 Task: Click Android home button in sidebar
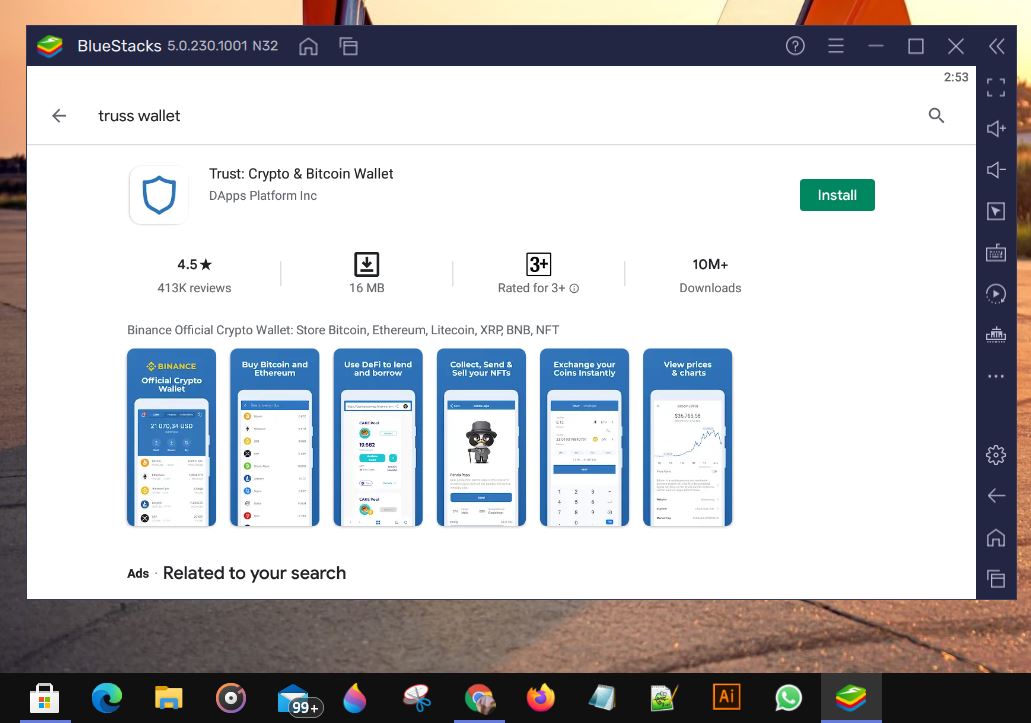click(x=995, y=538)
